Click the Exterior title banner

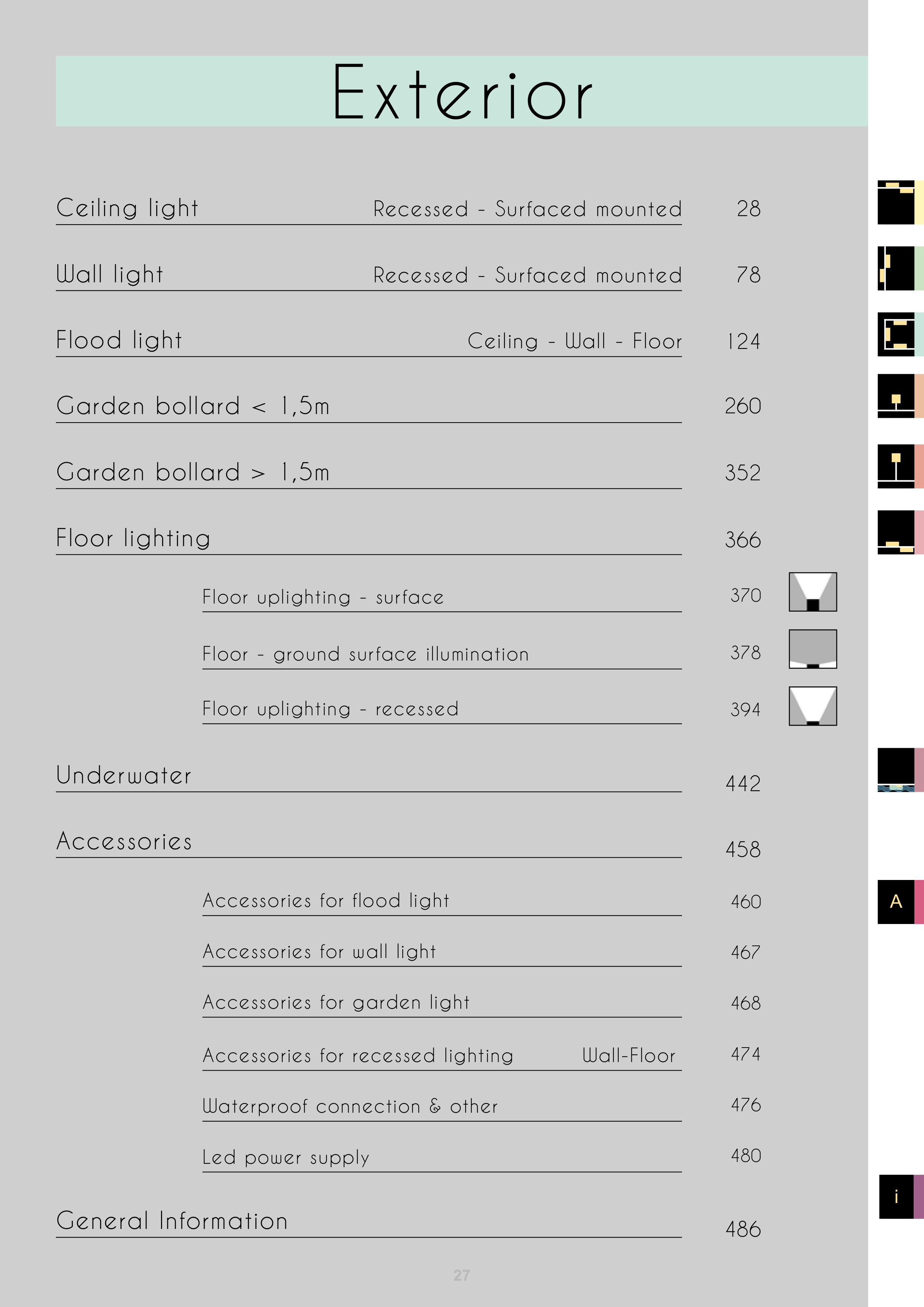coord(462,91)
